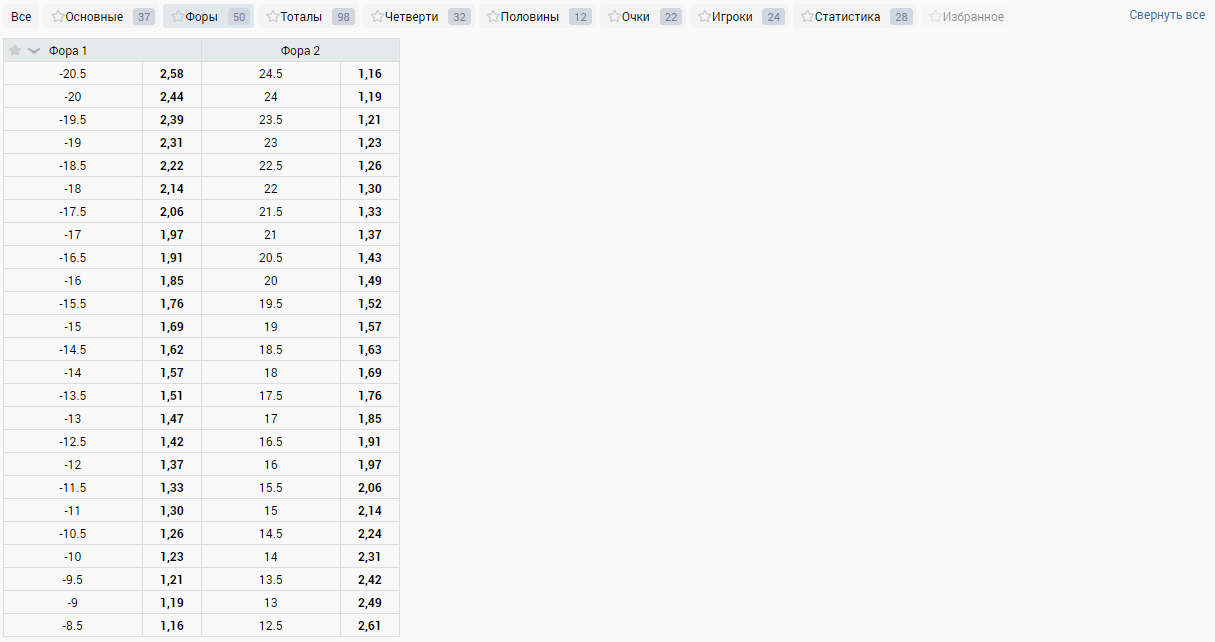Select odds 1,16 for Фора 1 -8.5
This screenshot has height=642, width=1215.
(172, 626)
